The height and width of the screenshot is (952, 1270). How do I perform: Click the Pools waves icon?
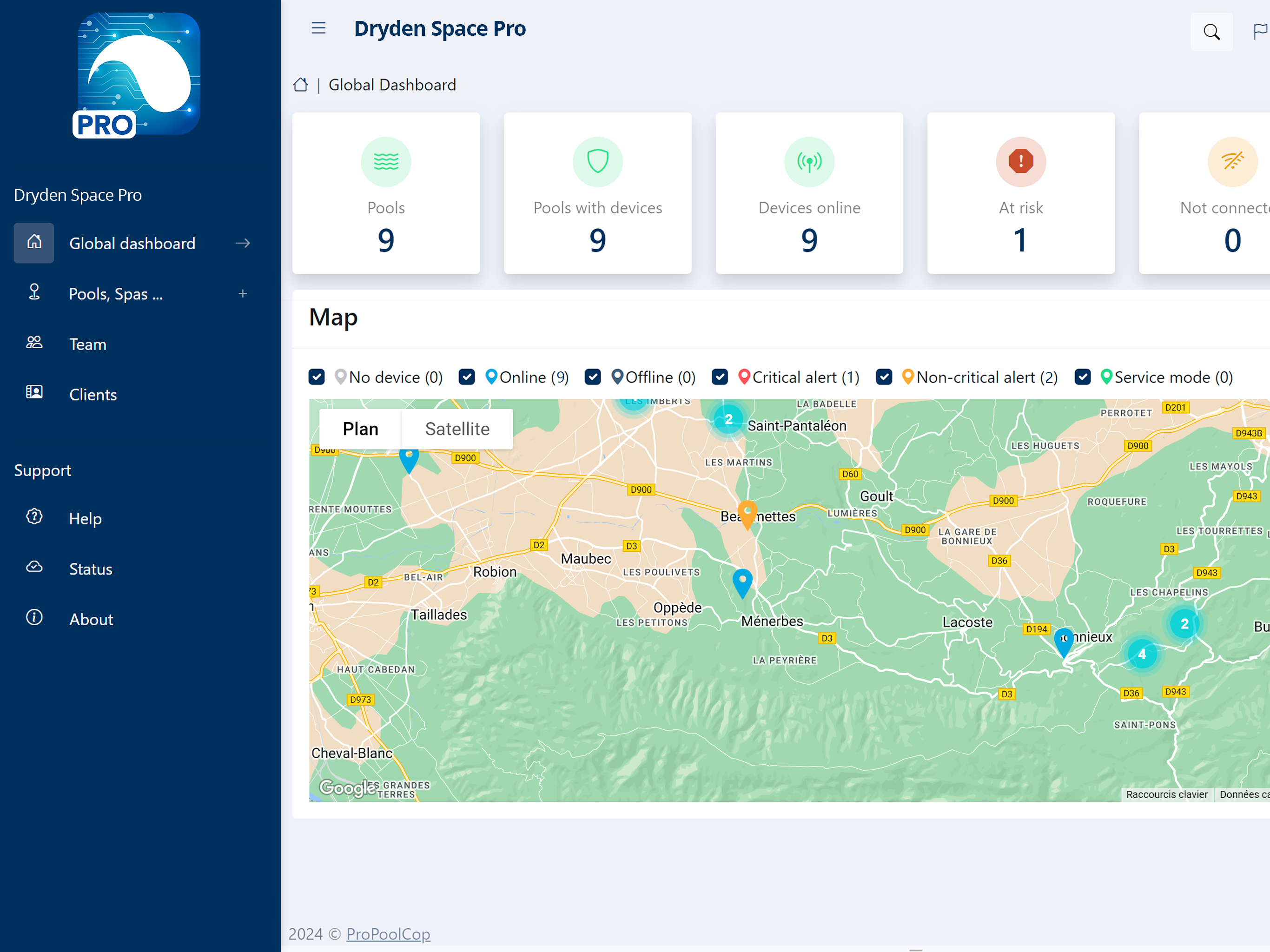[386, 161]
